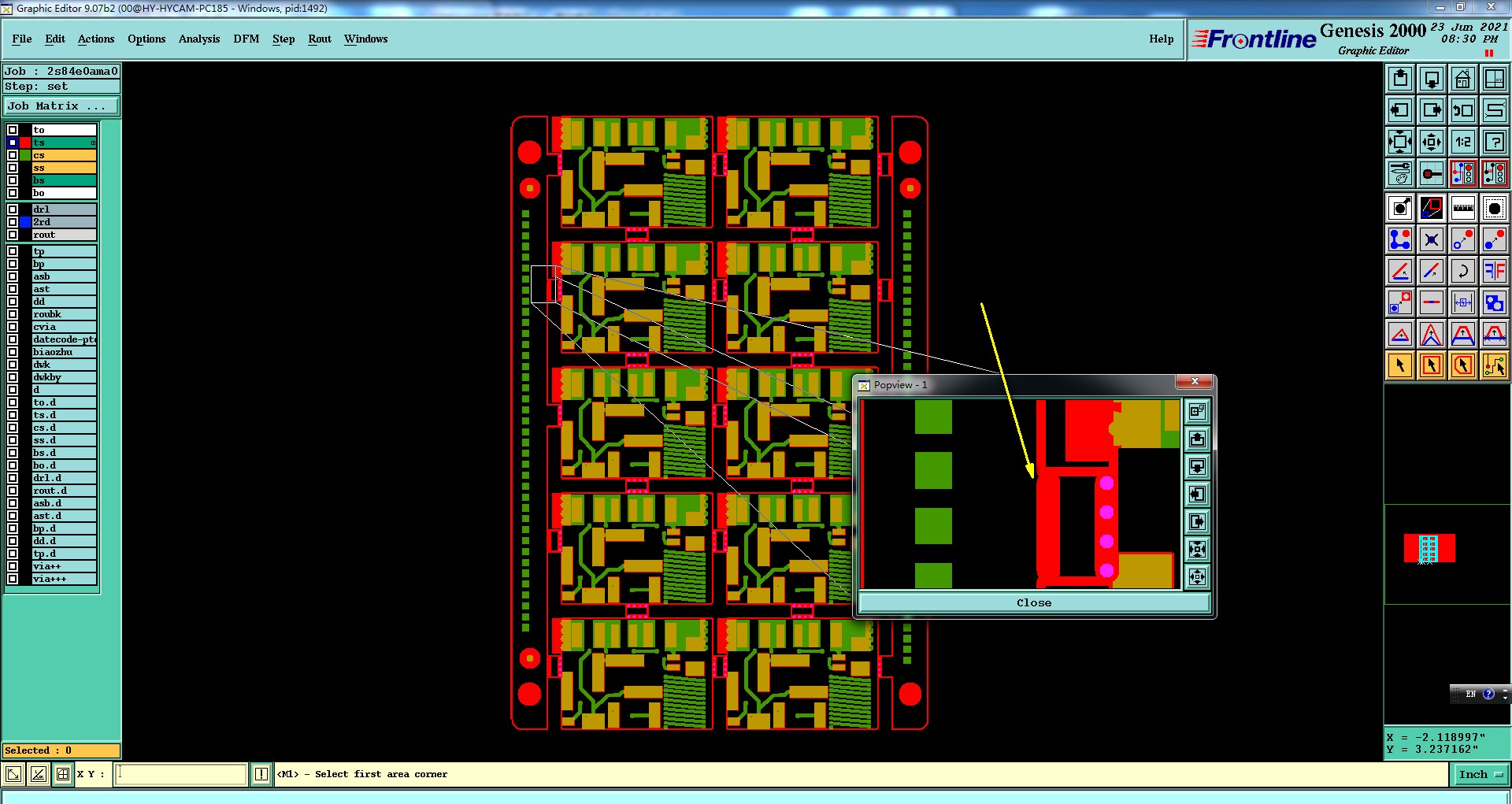Click the delete feature X icon
This screenshot has width=1512, height=804.
(1432, 239)
